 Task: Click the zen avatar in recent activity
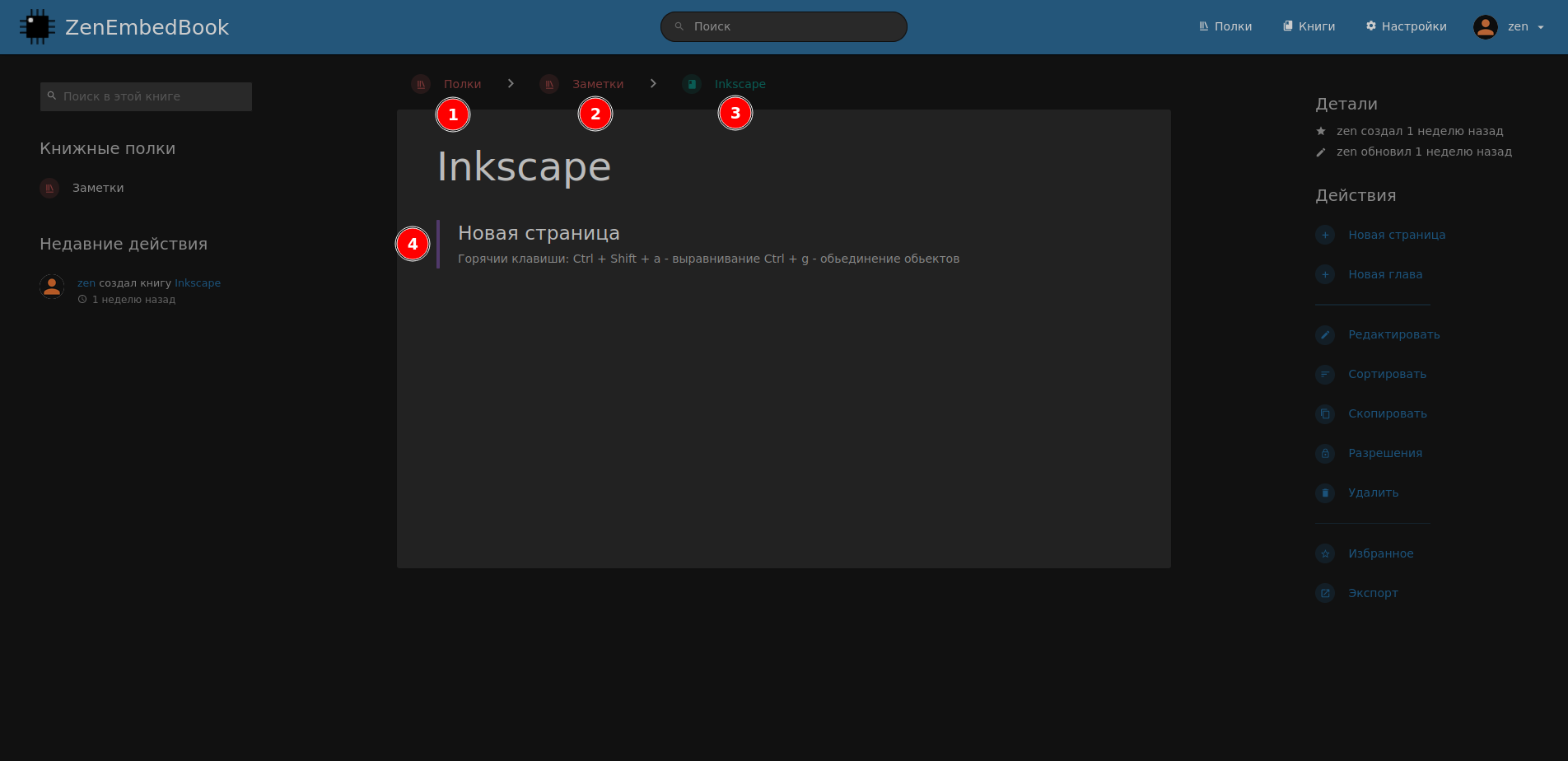pos(52,287)
